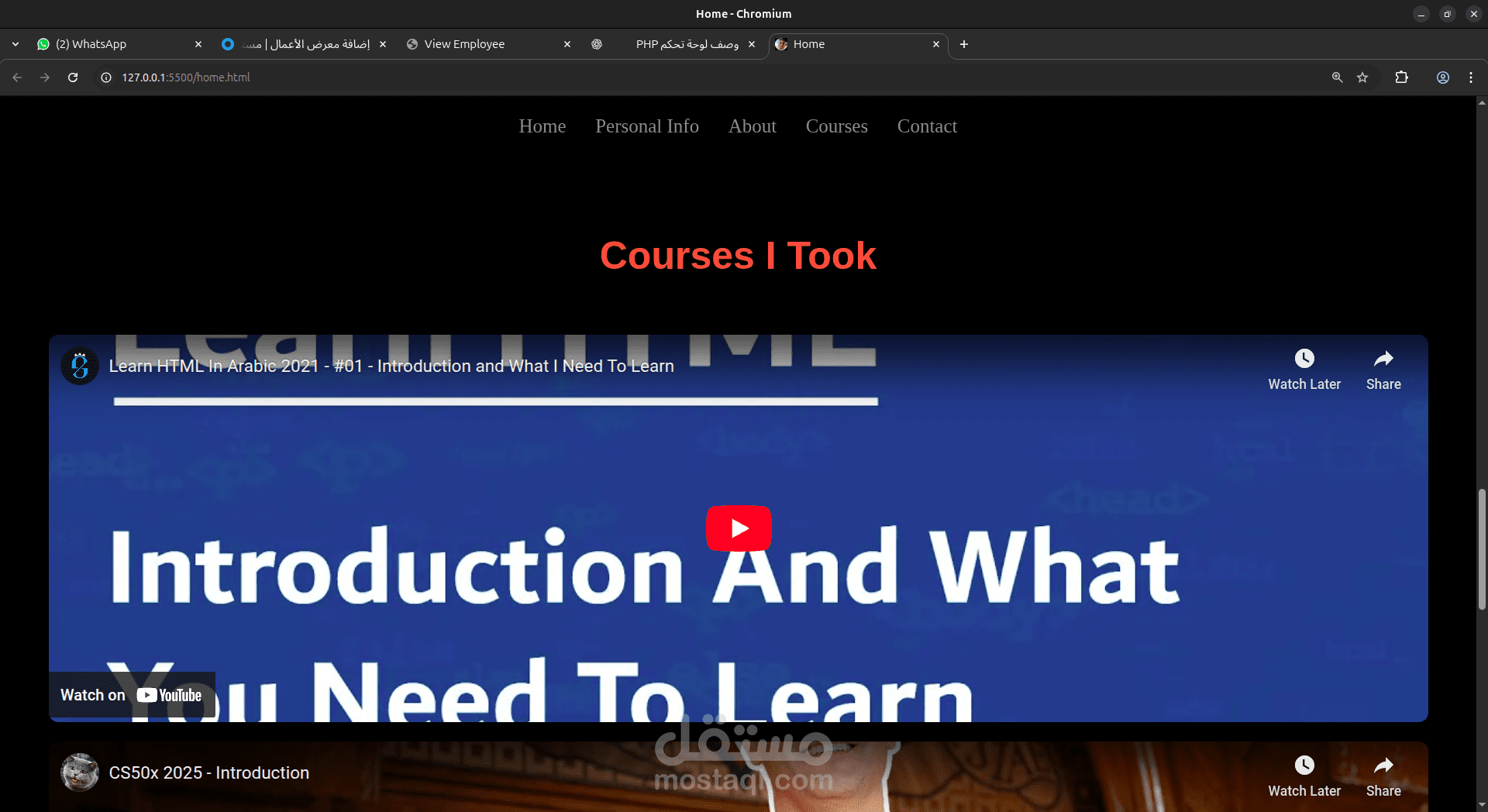Reload the current page
1488x812 pixels.
73,77
